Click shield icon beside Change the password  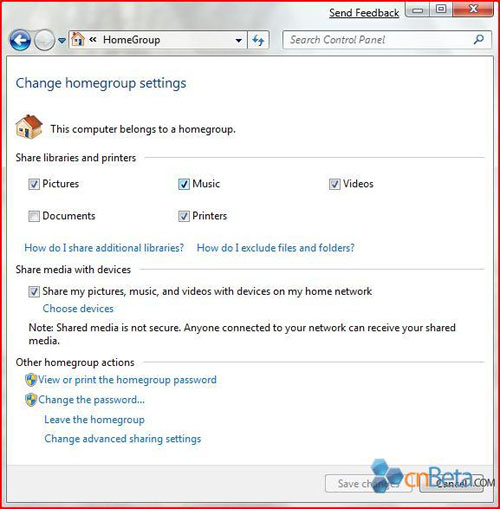[x=31, y=400]
